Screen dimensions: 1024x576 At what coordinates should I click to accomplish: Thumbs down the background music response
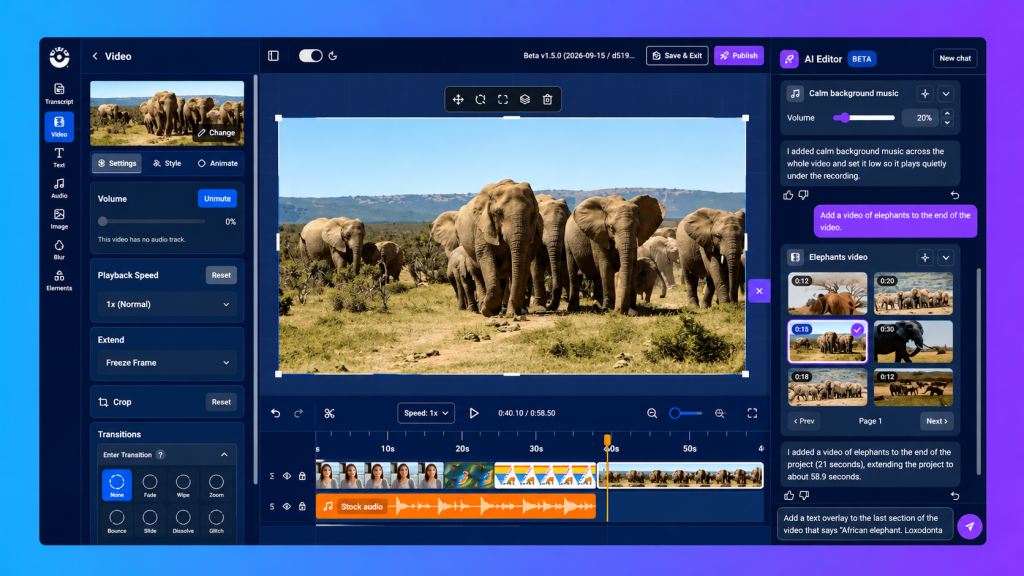(x=804, y=195)
